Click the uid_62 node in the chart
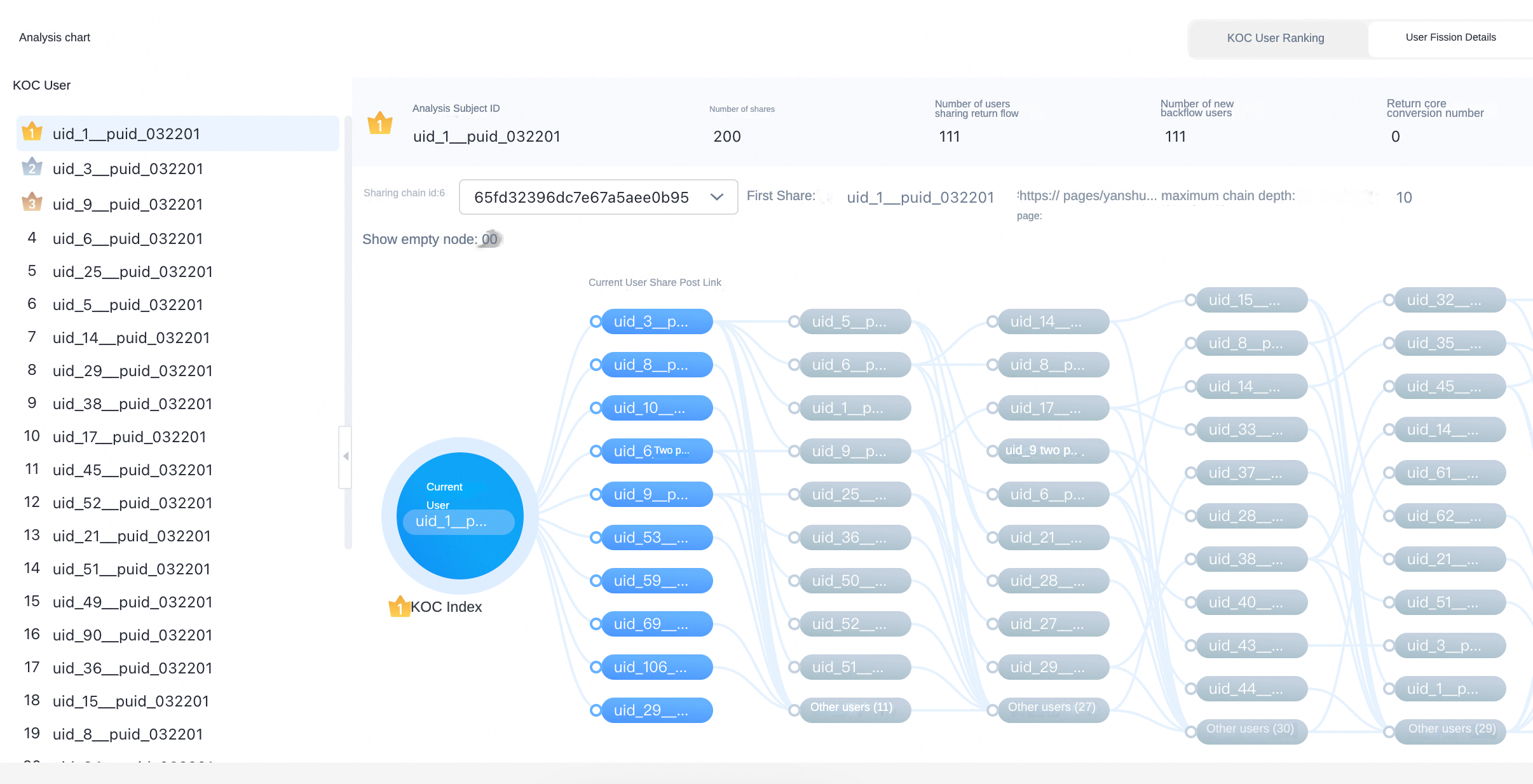 1450,516
